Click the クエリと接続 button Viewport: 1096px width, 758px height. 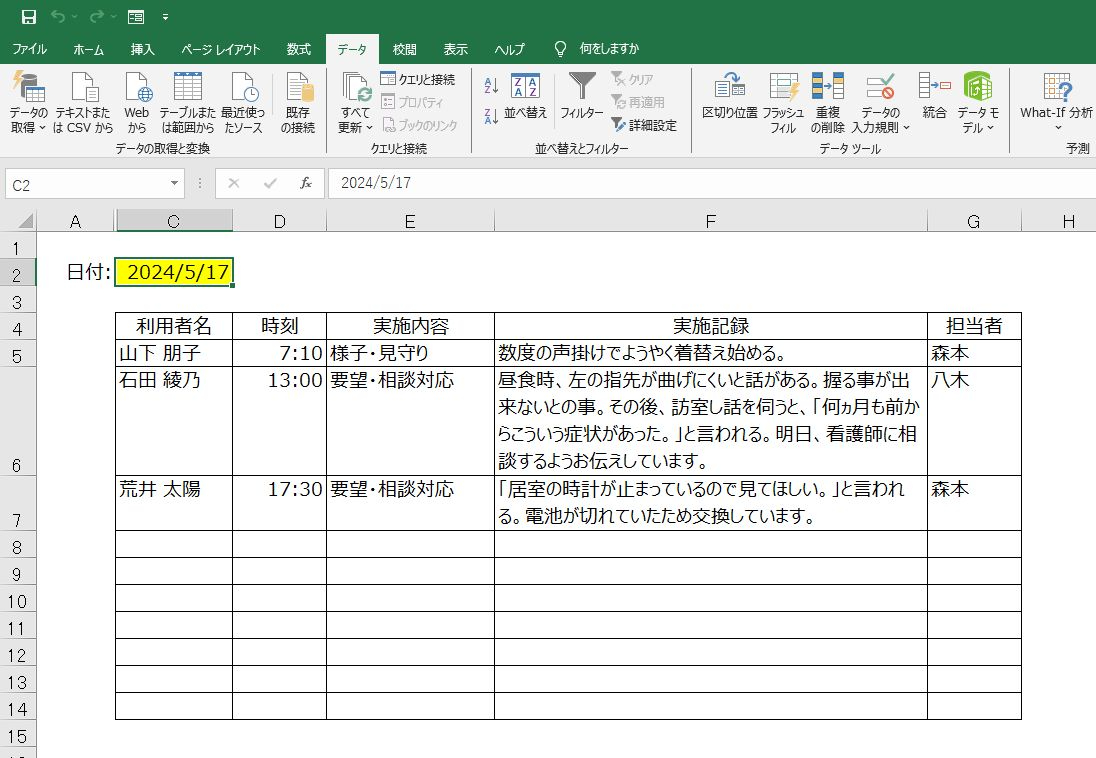coord(418,79)
